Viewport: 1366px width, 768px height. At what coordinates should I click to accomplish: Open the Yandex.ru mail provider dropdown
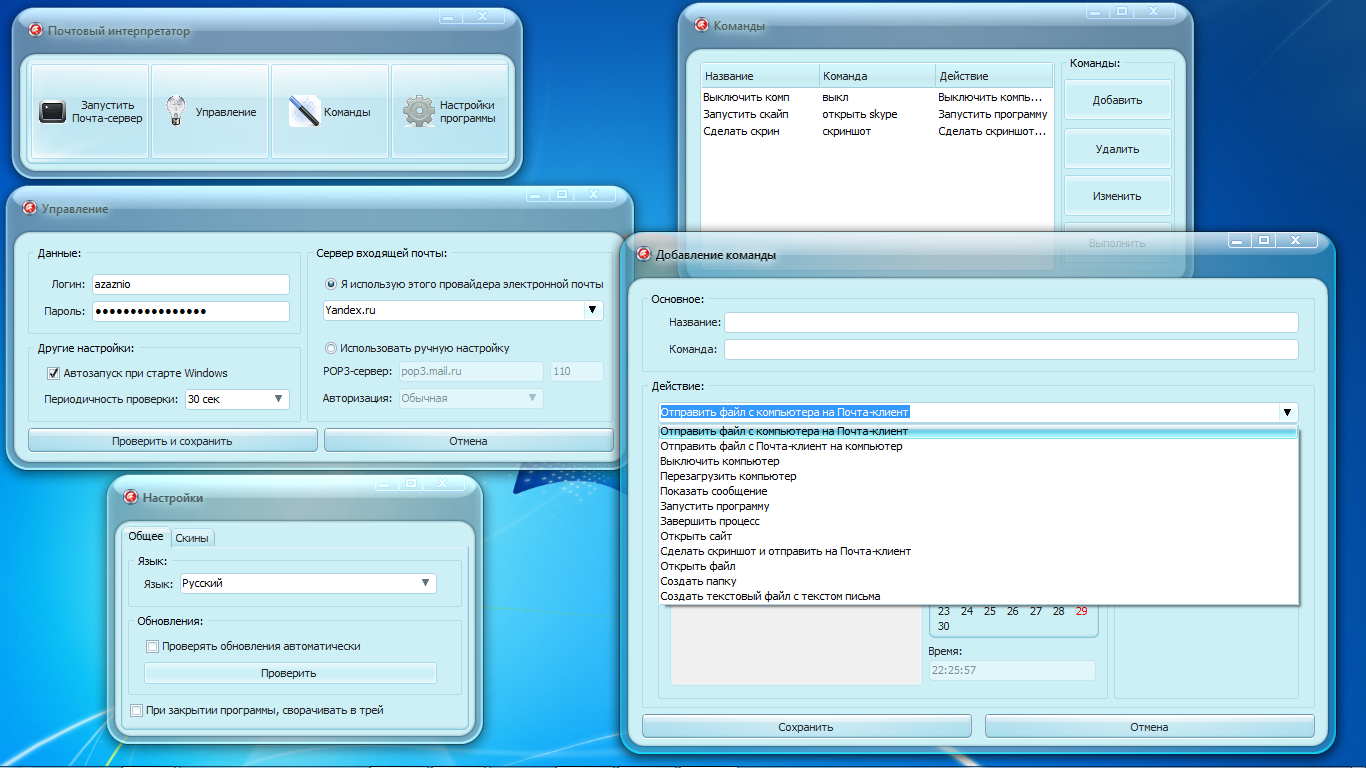coord(591,311)
